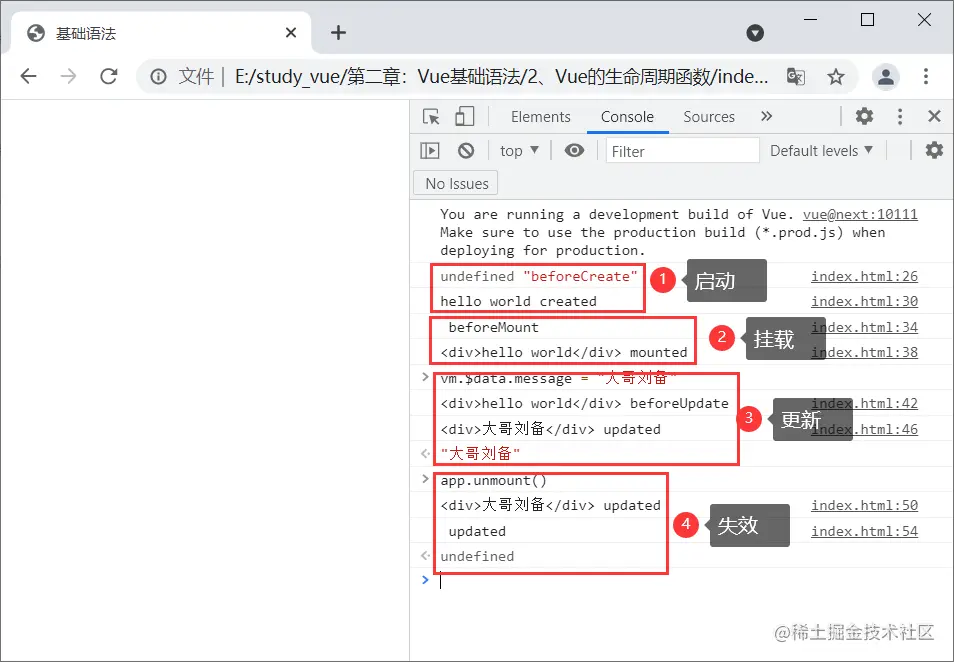The image size is (954, 662).
Task: Open the Default levels dropdown
Action: tap(821, 150)
